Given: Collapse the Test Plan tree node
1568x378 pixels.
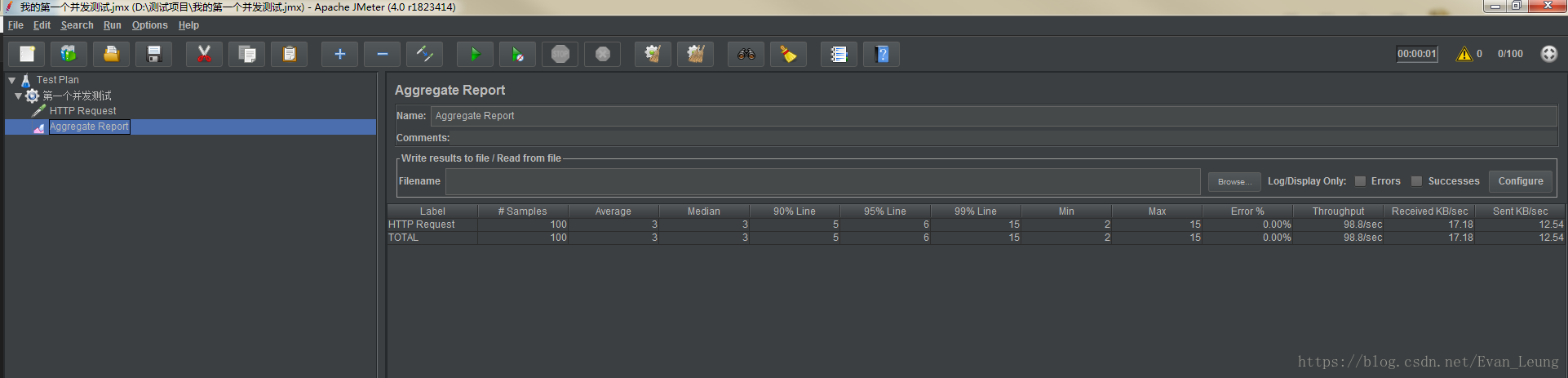Looking at the screenshot, I should (x=12, y=80).
